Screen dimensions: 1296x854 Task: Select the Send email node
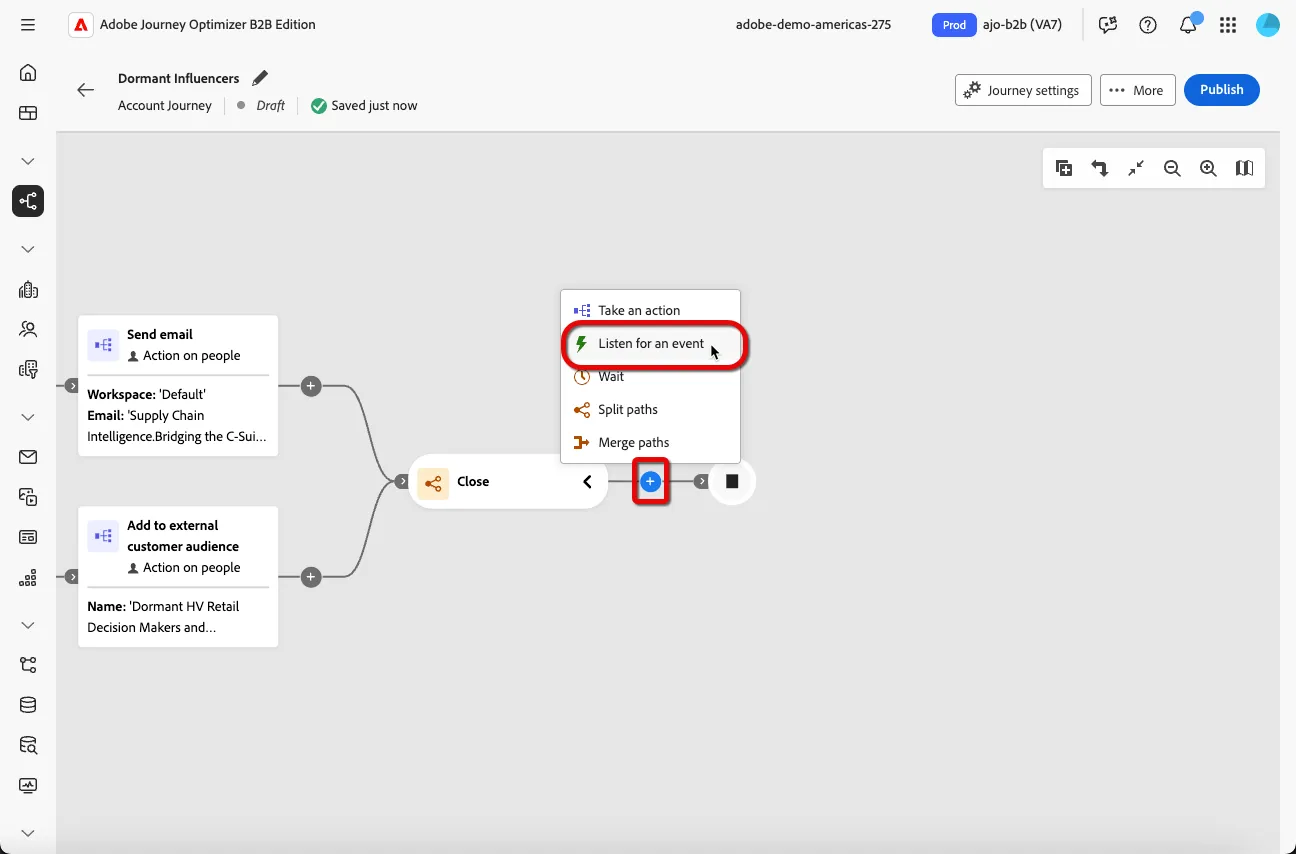click(178, 386)
